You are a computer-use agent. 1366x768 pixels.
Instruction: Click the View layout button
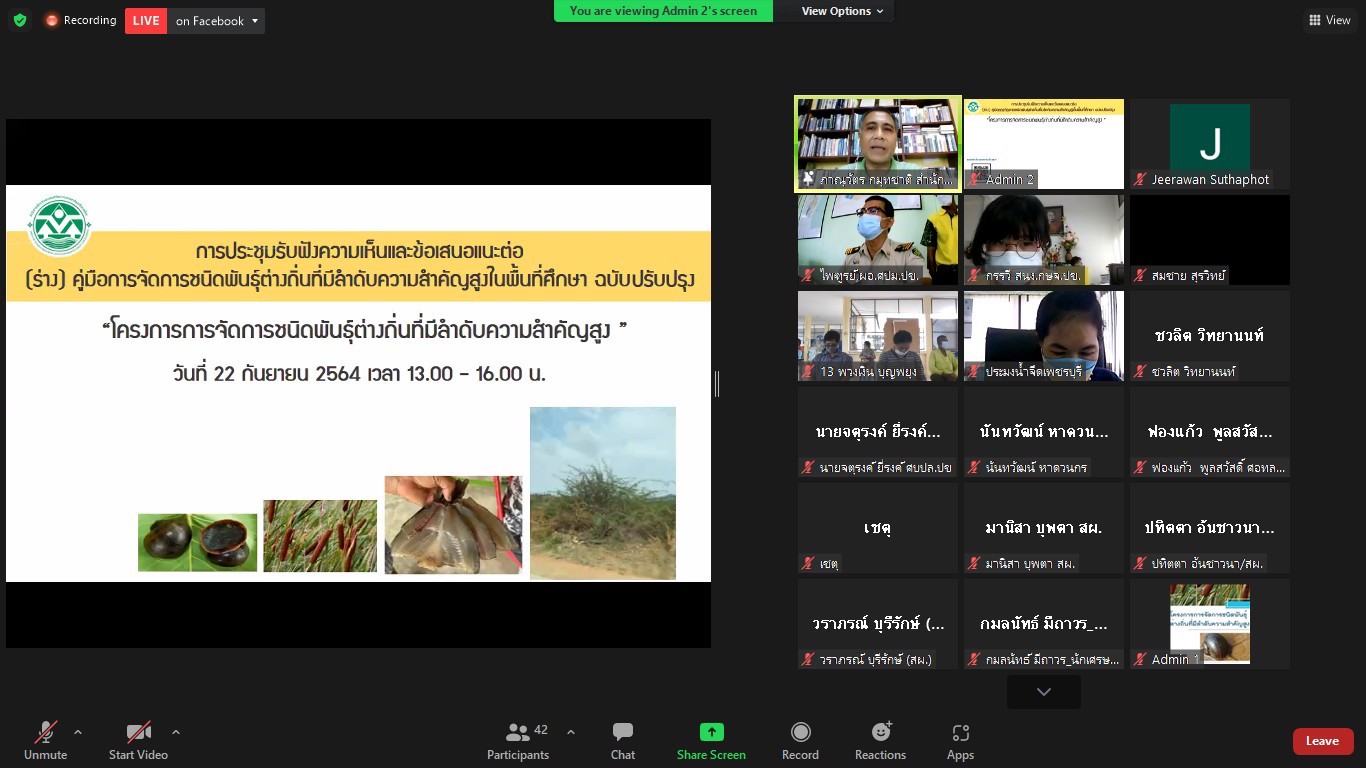coord(1330,20)
